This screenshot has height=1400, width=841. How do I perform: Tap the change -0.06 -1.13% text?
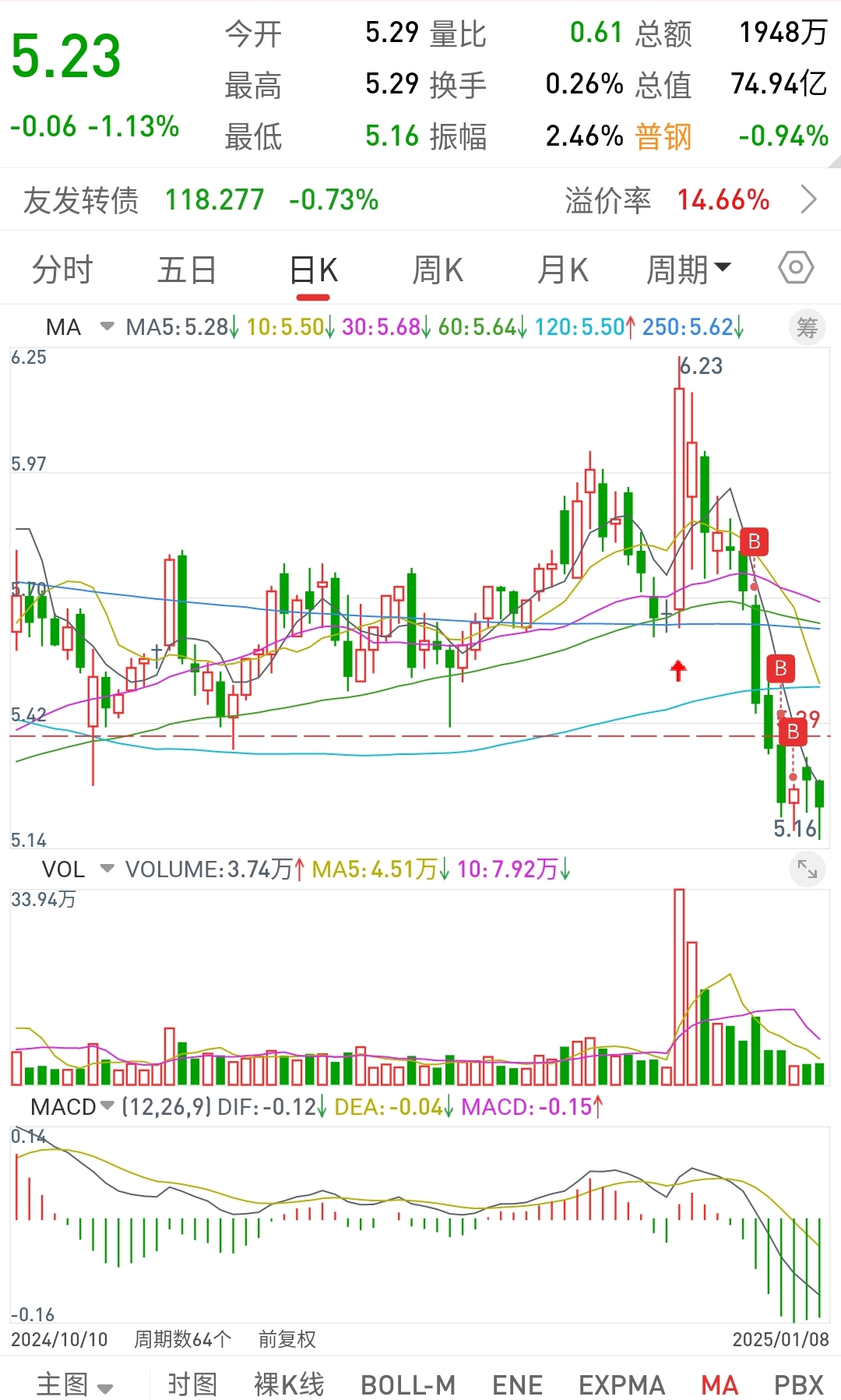[x=94, y=126]
